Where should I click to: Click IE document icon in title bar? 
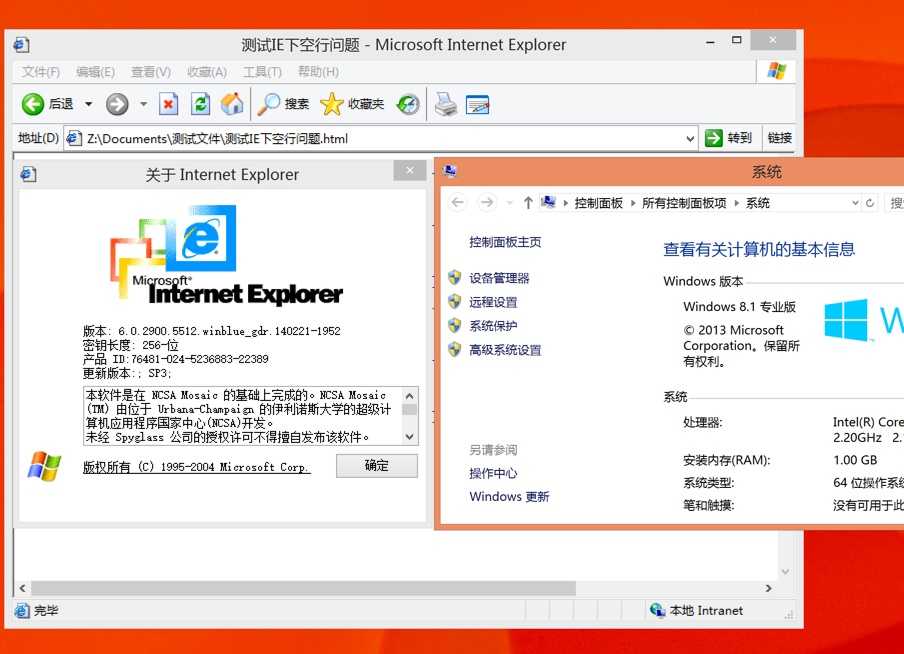point(21,45)
